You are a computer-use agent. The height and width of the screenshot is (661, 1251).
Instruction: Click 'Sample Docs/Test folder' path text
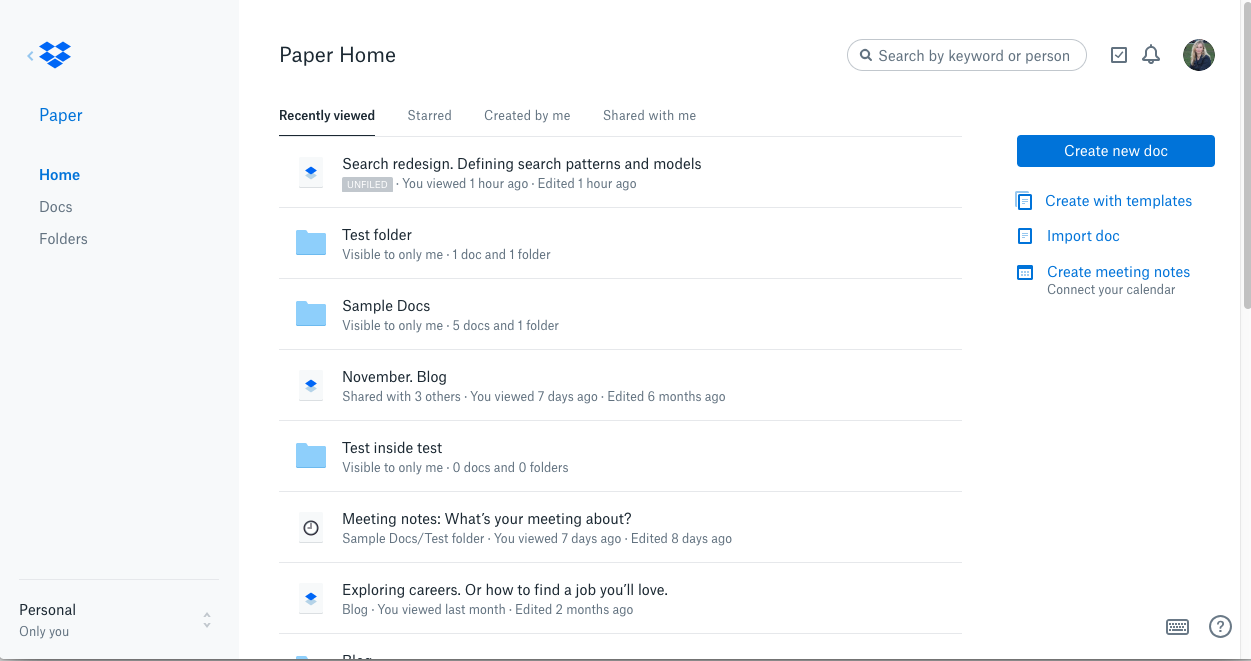click(x=413, y=539)
